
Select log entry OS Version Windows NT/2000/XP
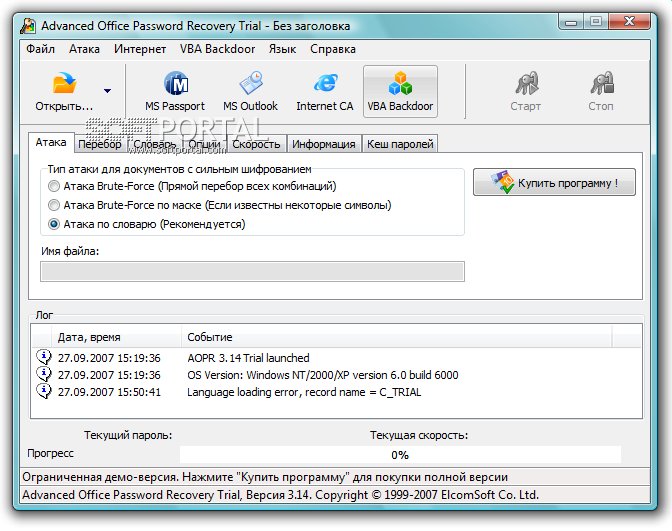pos(323,375)
